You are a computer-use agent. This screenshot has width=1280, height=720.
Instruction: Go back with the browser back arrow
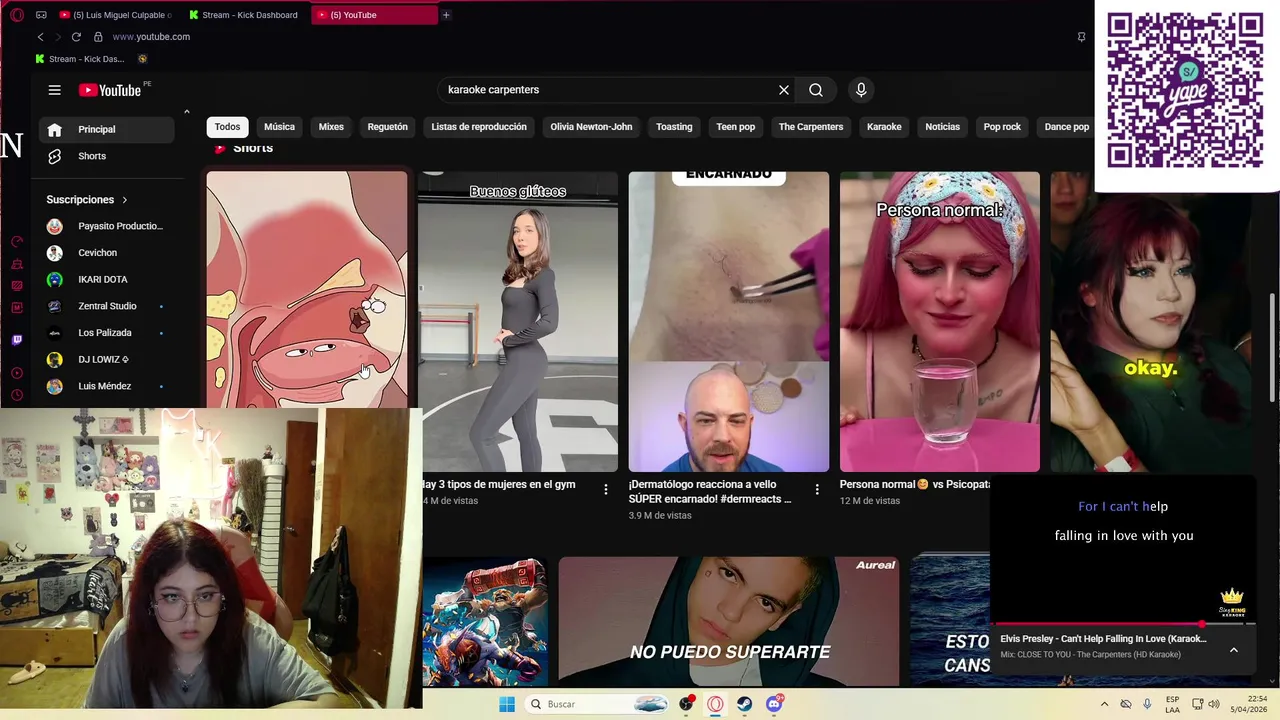pyautogui.click(x=40, y=37)
